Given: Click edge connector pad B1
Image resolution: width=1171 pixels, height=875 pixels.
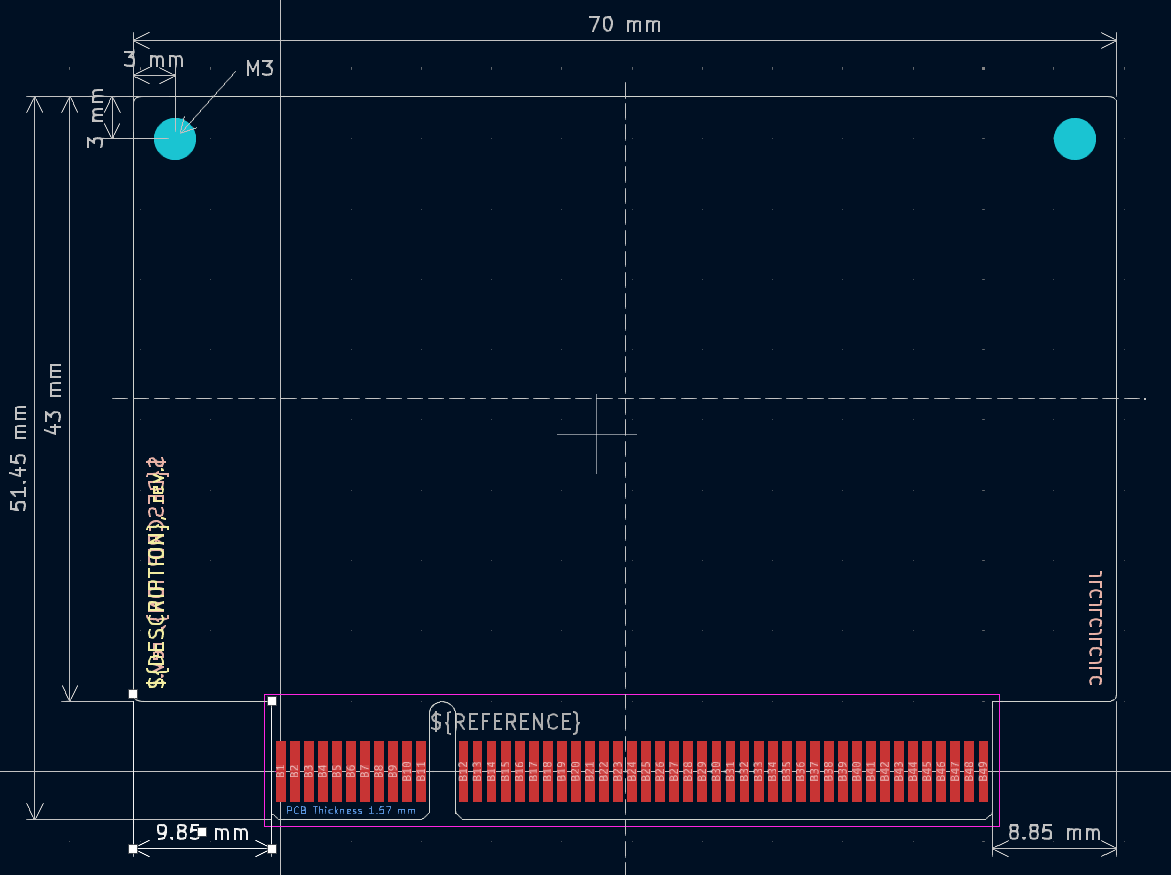Looking at the screenshot, I should click(x=281, y=771).
